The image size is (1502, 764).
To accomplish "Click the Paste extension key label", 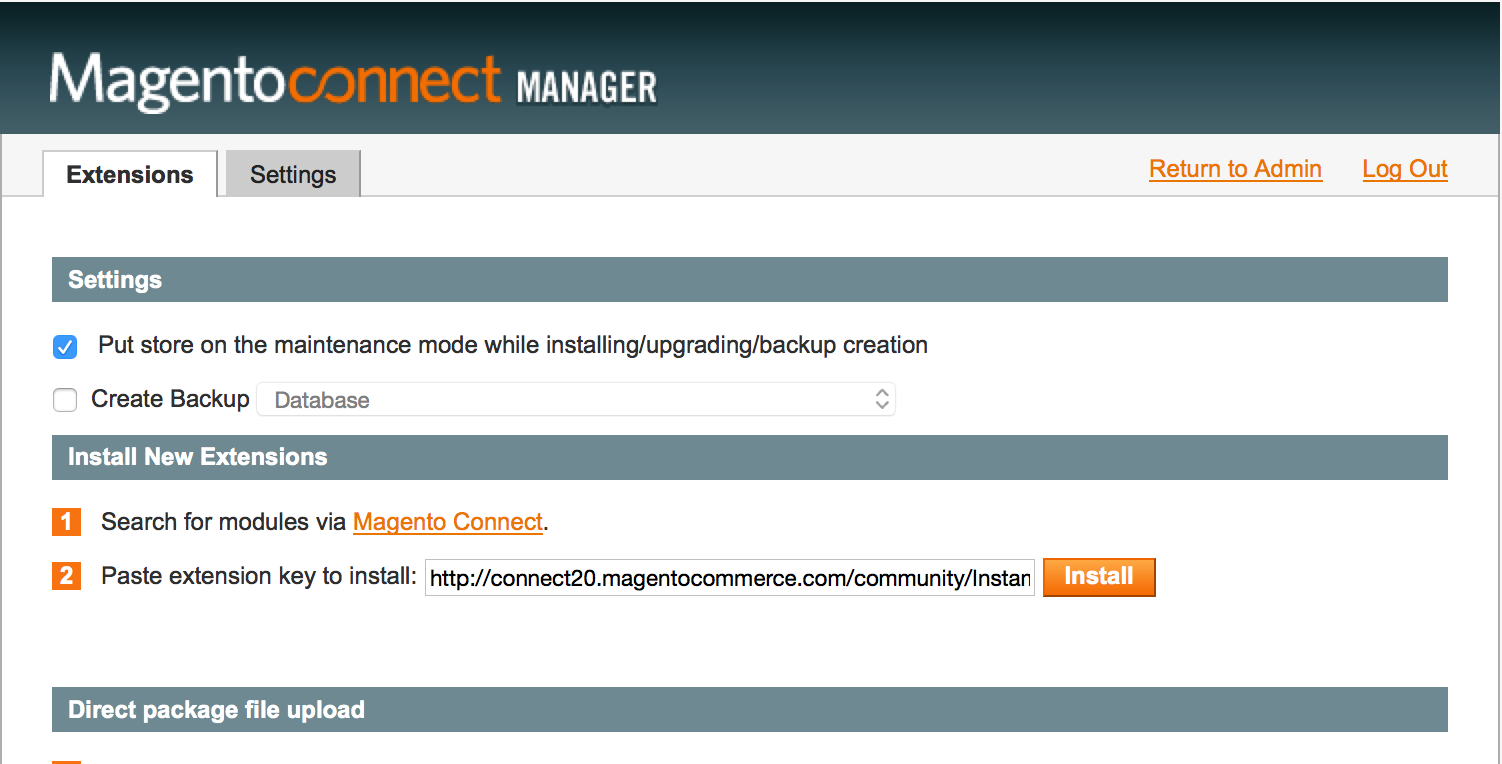I will [x=259, y=576].
